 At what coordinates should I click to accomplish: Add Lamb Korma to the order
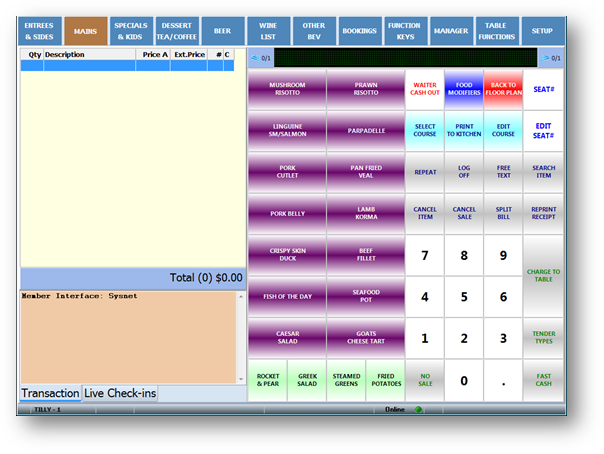click(365, 213)
